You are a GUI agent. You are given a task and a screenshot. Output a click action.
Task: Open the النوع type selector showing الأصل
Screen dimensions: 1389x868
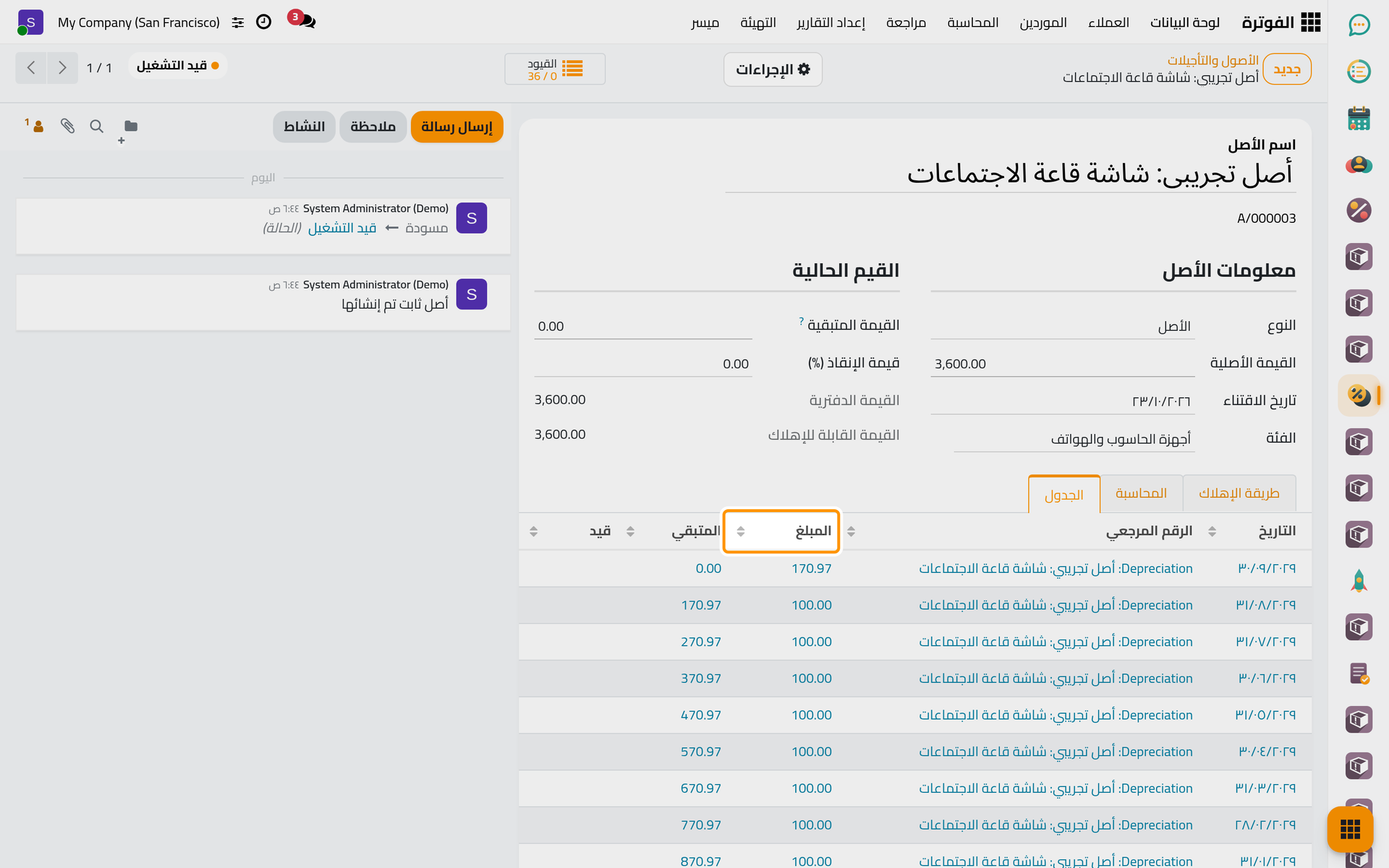1062,326
